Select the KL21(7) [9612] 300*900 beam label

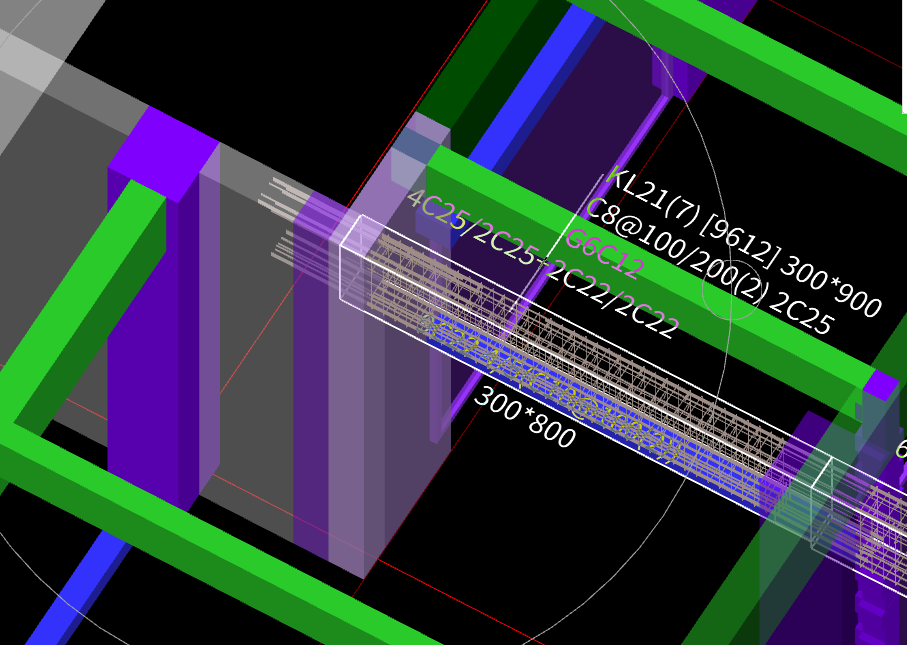click(x=745, y=241)
